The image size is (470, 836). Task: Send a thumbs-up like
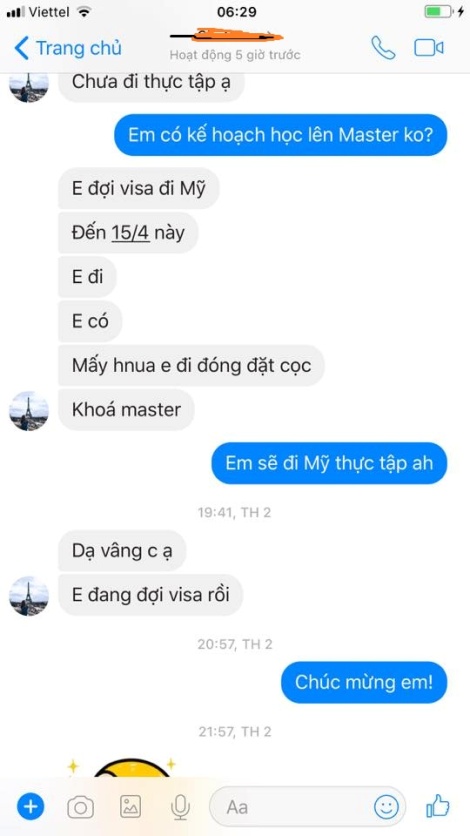[438, 806]
